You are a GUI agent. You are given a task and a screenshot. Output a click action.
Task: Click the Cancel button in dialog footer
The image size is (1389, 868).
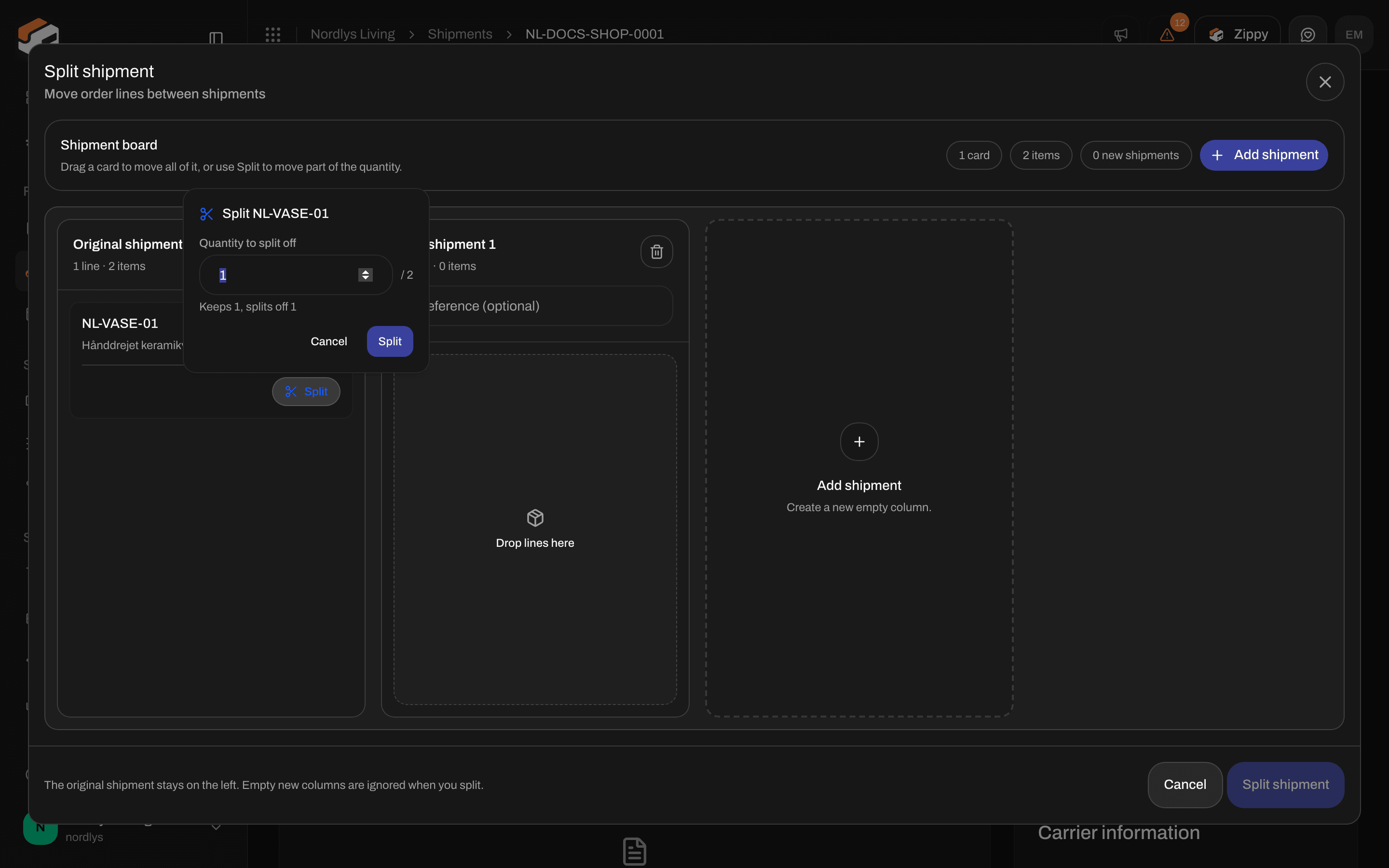tap(1185, 785)
